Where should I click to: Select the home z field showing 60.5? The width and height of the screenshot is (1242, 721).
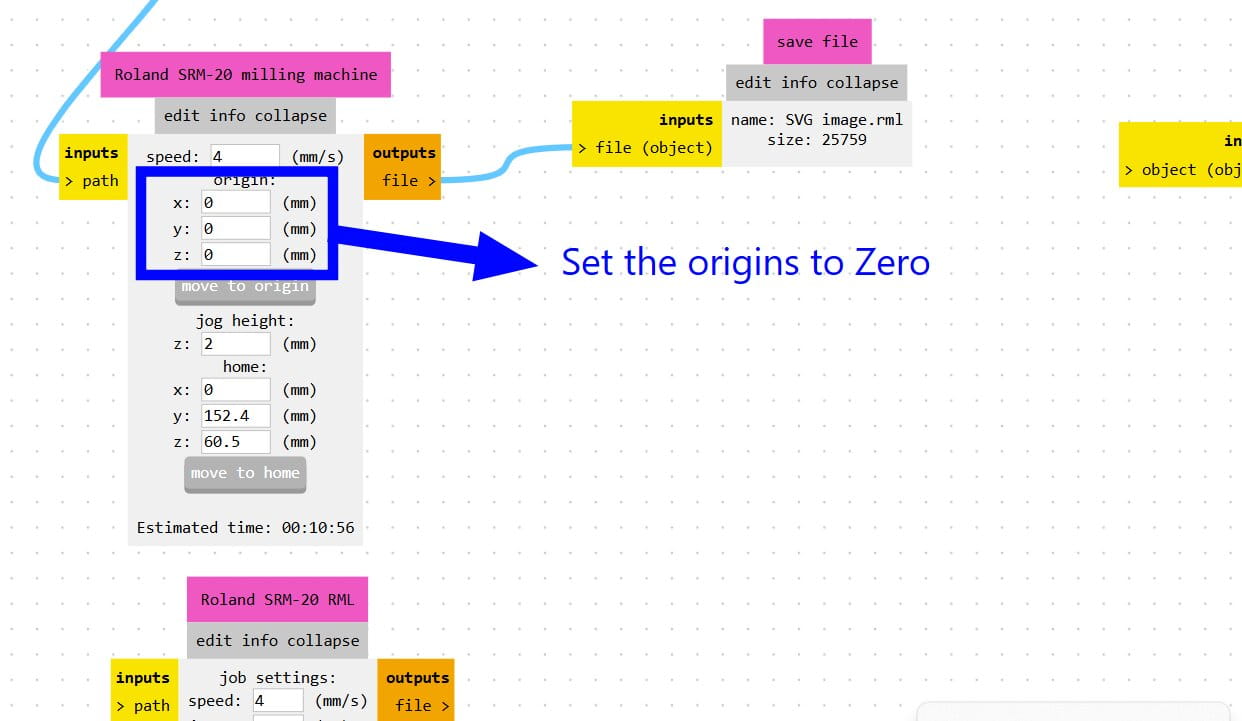[x=235, y=442]
